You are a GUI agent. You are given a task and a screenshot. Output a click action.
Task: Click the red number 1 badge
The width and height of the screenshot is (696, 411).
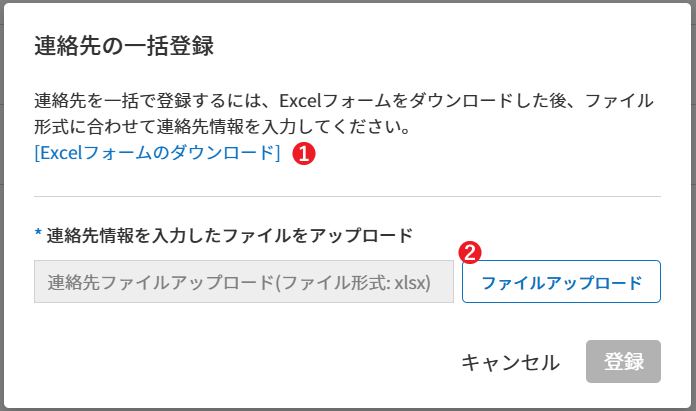pos(303,154)
